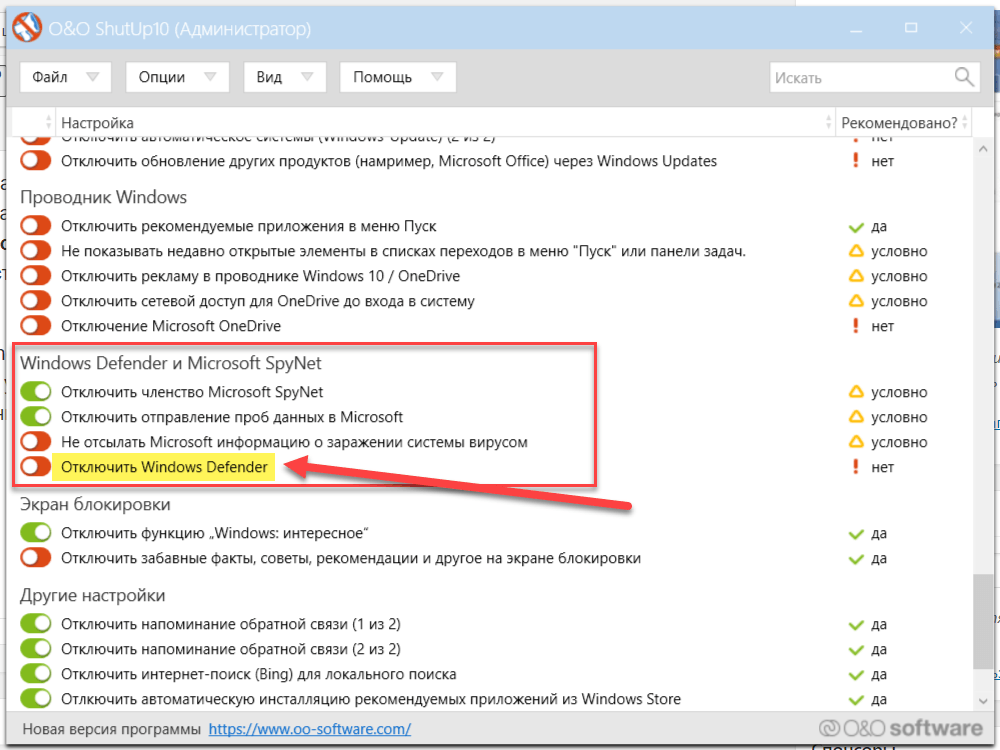Select the Отключить Windows Defender label text

(164, 467)
